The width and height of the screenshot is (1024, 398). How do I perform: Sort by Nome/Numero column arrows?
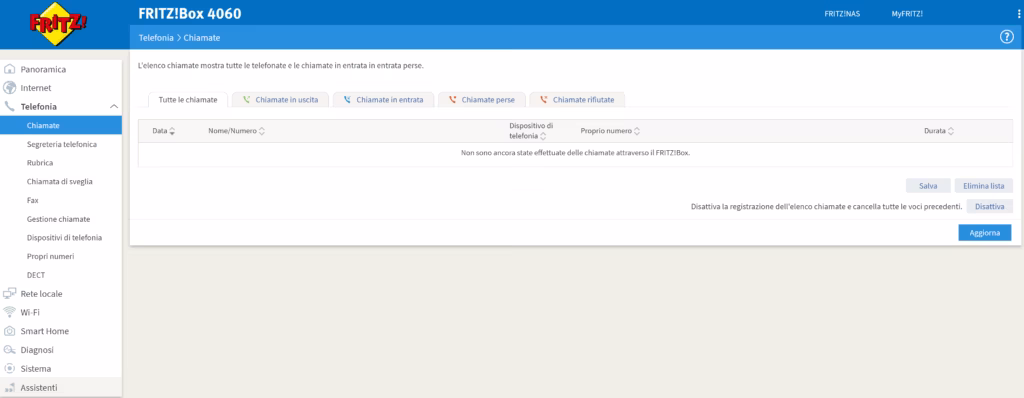point(262,131)
